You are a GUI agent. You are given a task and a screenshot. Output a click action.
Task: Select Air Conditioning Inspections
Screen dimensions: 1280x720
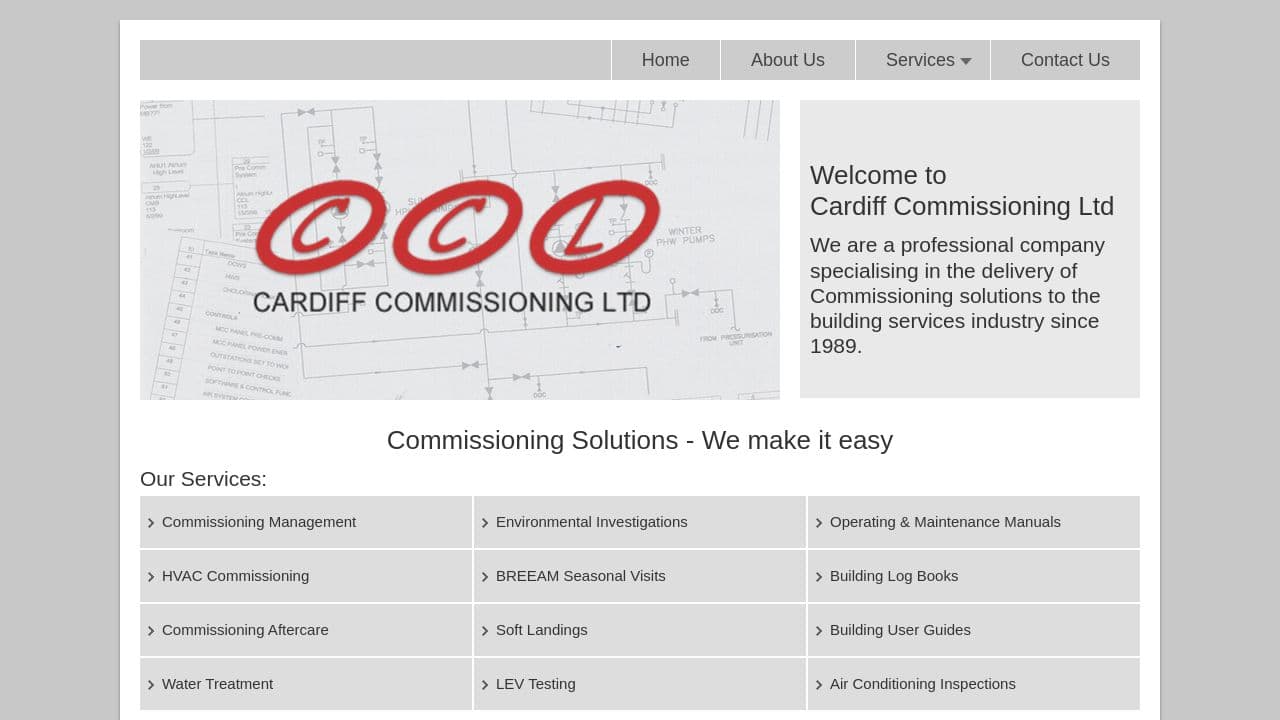click(974, 684)
